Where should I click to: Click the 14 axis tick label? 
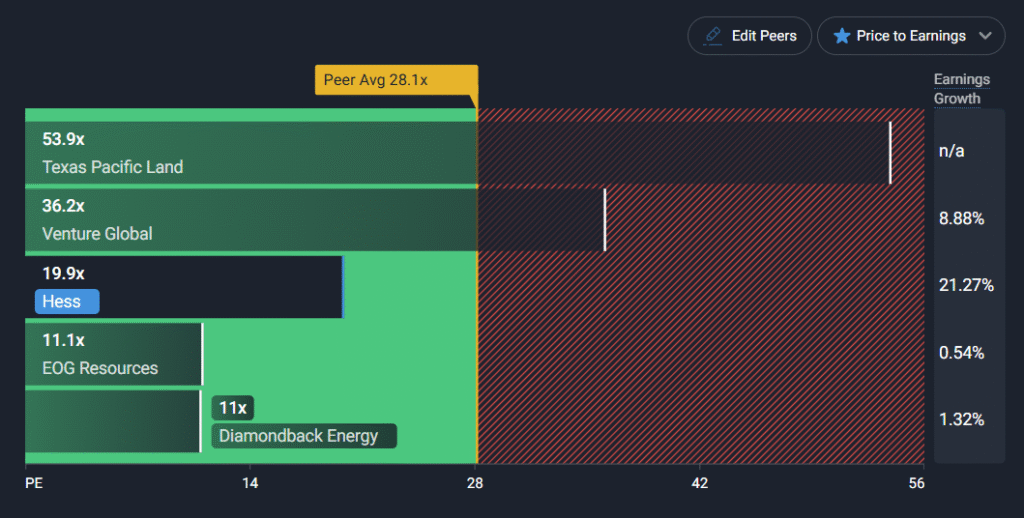(250, 483)
